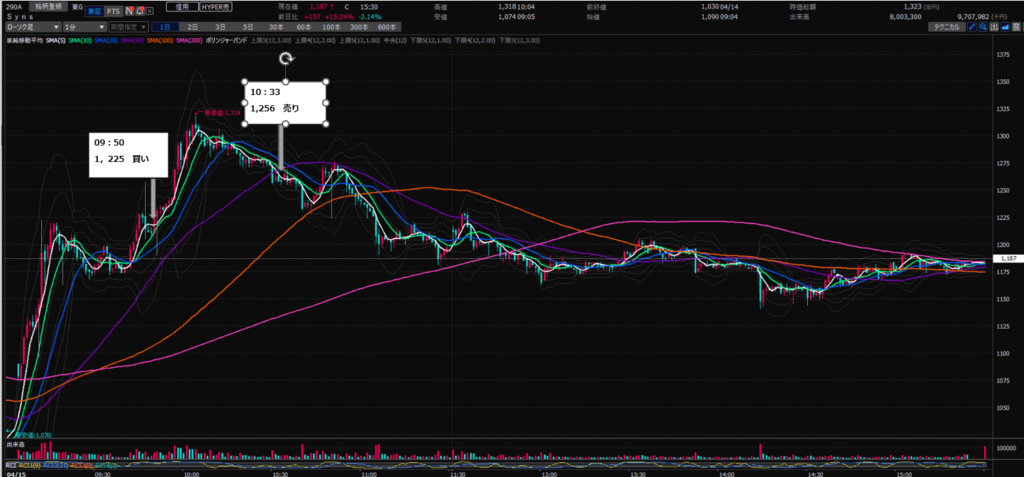Click the trading value '9,707,982'
The width and height of the screenshot is (1024, 477).
tap(972, 16)
